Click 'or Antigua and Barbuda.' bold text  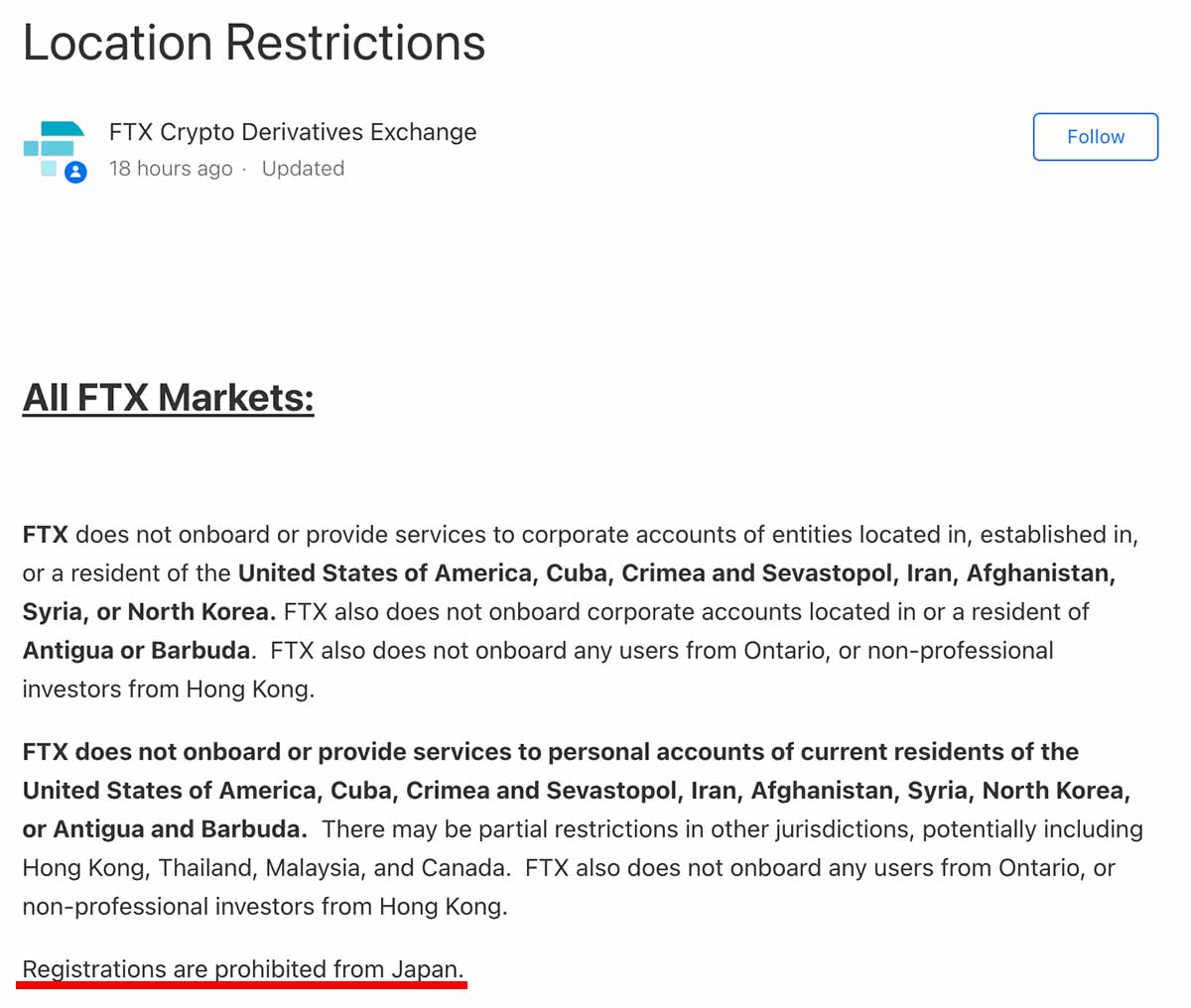coord(165,829)
